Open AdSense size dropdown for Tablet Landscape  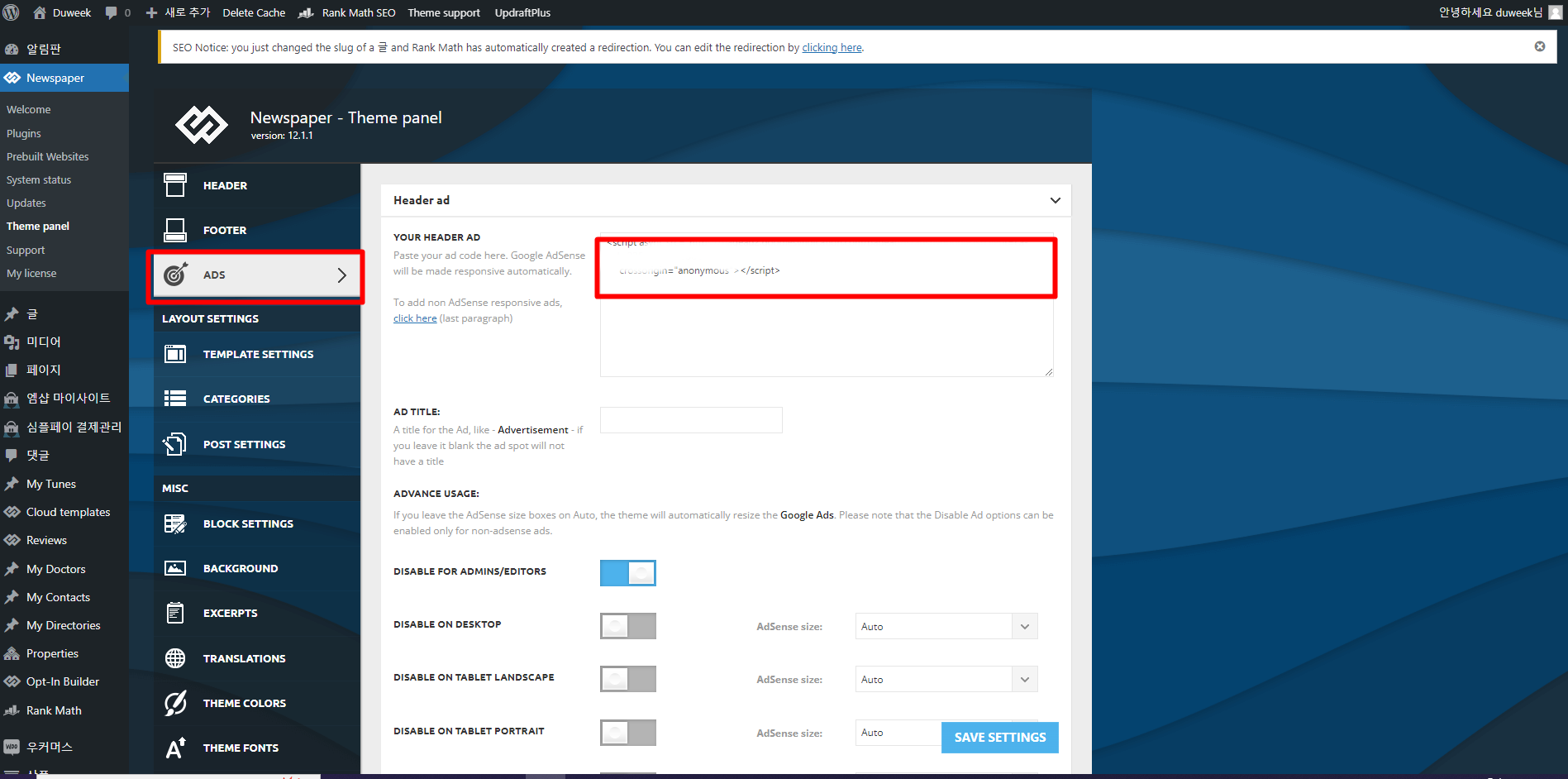(946, 679)
